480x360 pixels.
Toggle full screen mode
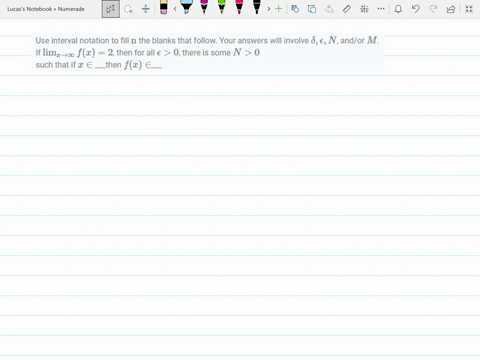click(469, 9)
